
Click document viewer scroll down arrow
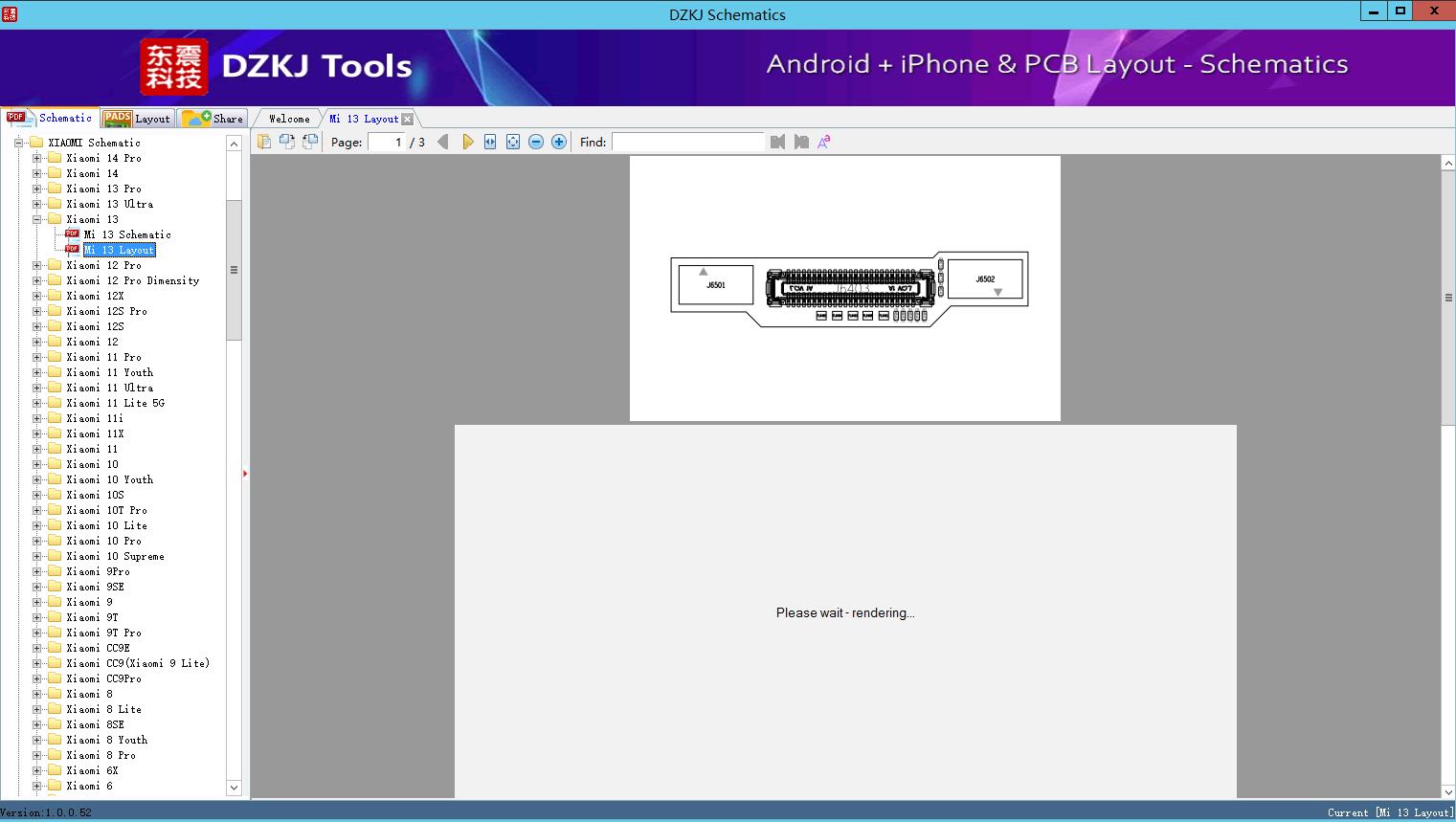click(1448, 791)
